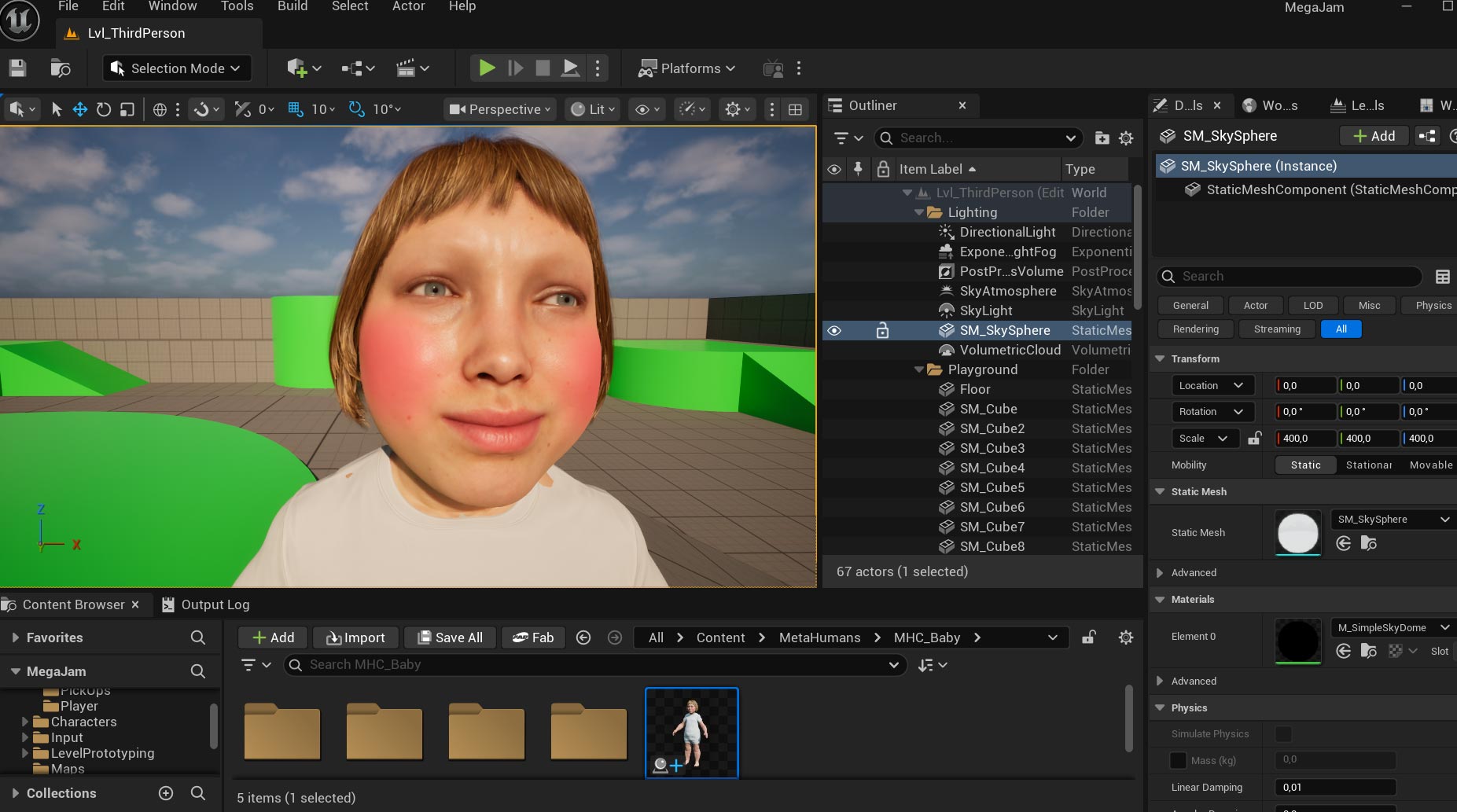This screenshot has height=812, width=1457.
Task: Enable the Simulate Physics checkbox
Action: [x=1283, y=734]
